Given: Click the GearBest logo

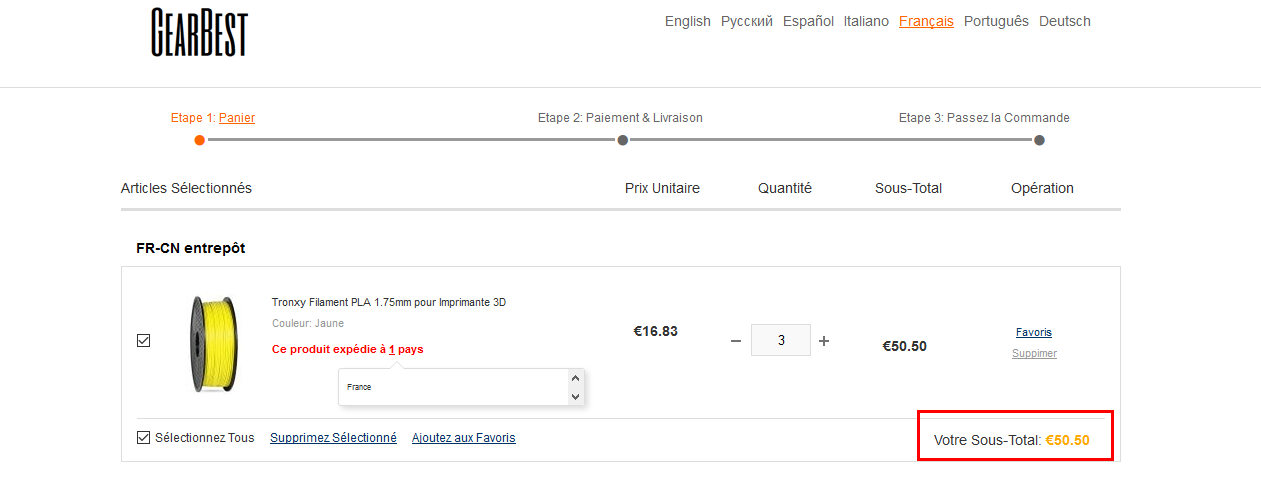Looking at the screenshot, I should coord(199,32).
